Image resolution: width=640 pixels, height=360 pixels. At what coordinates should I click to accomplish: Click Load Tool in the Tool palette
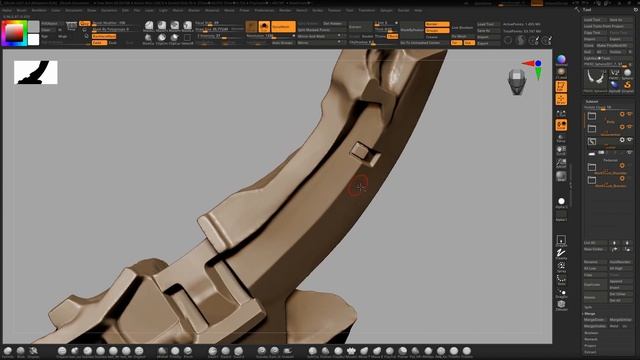594,20
